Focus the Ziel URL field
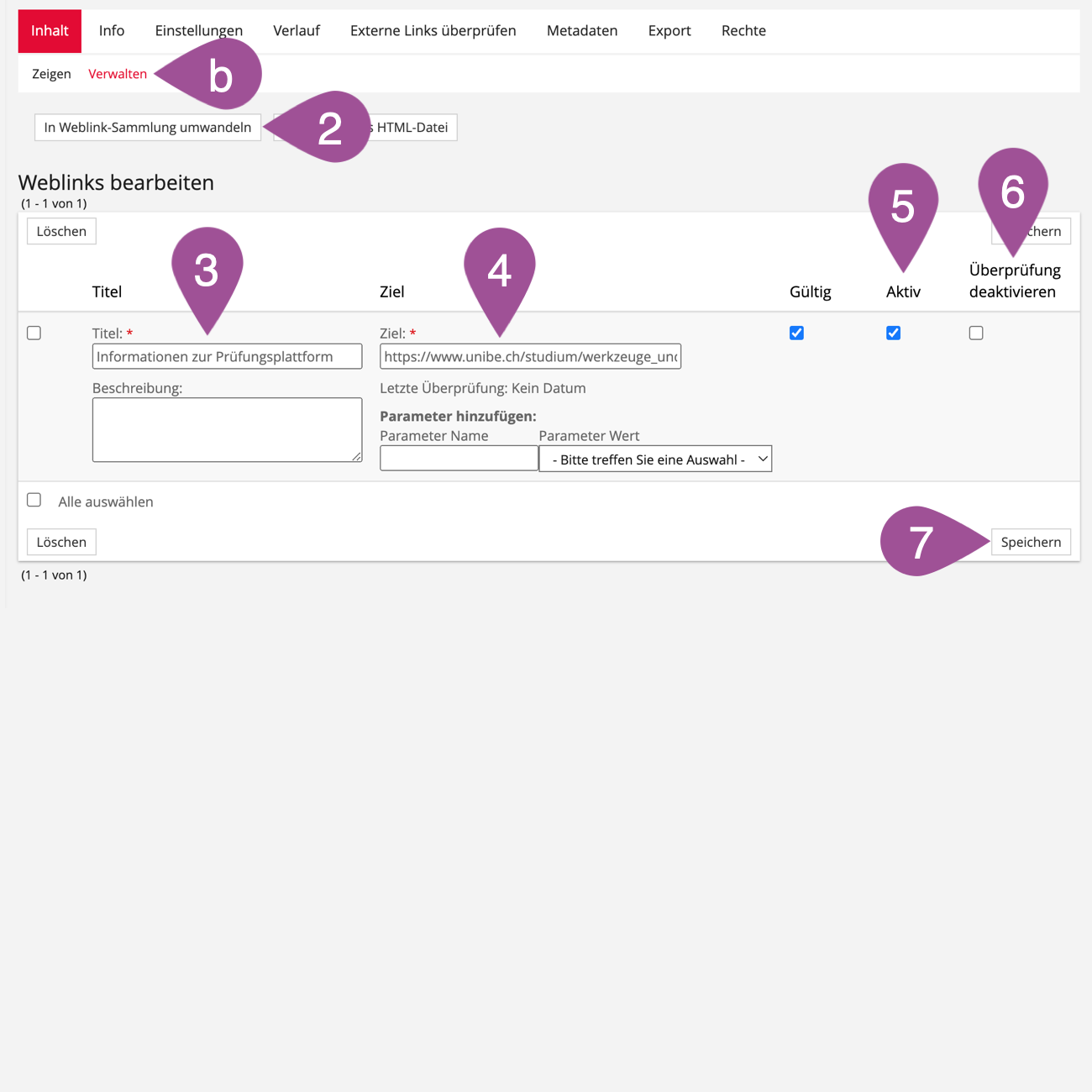 (x=529, y=357)
